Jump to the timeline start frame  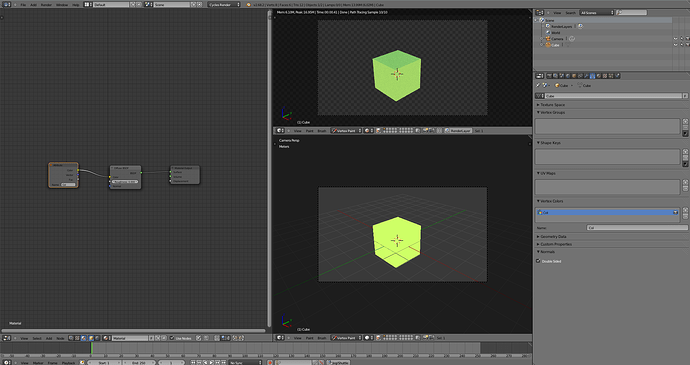point(192,362)
